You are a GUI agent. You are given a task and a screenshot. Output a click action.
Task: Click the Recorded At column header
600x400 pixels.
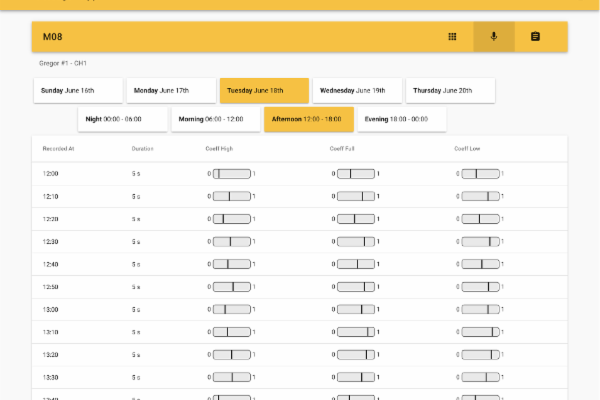click(58, 149)
